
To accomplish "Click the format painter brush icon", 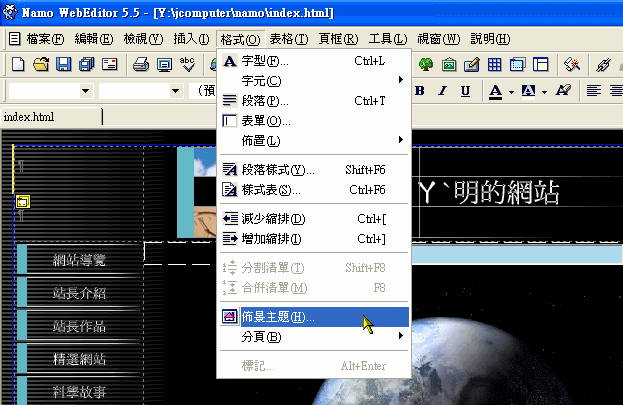I will [563, 90].
